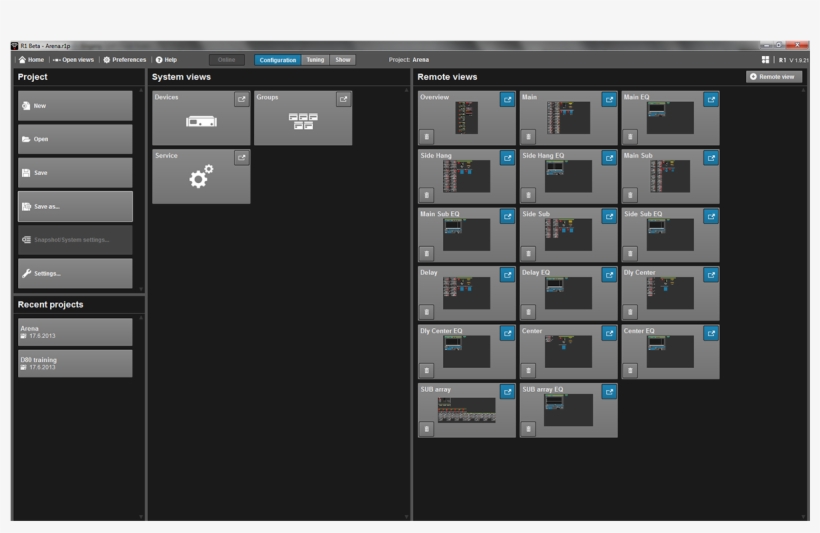820x533 pixels.
Task: Open the Side Sub thumbnail preview
Action: (x=568, y=235)
